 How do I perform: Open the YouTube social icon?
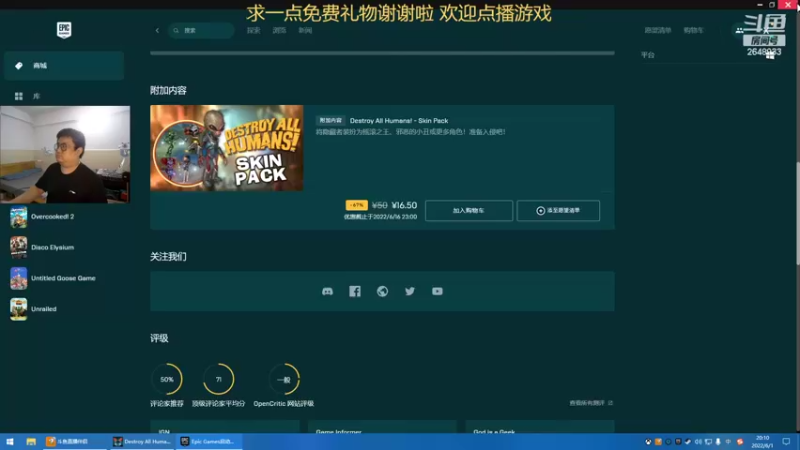click(x=437, y=291)
